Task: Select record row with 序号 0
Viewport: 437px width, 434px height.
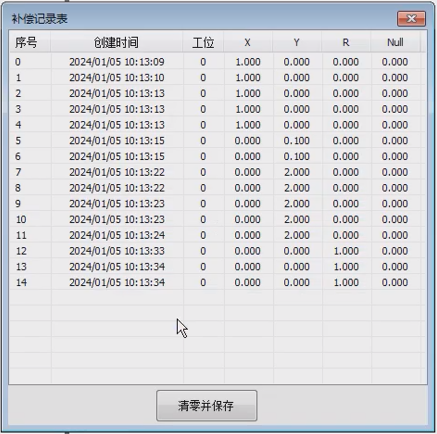Action: 217,62
